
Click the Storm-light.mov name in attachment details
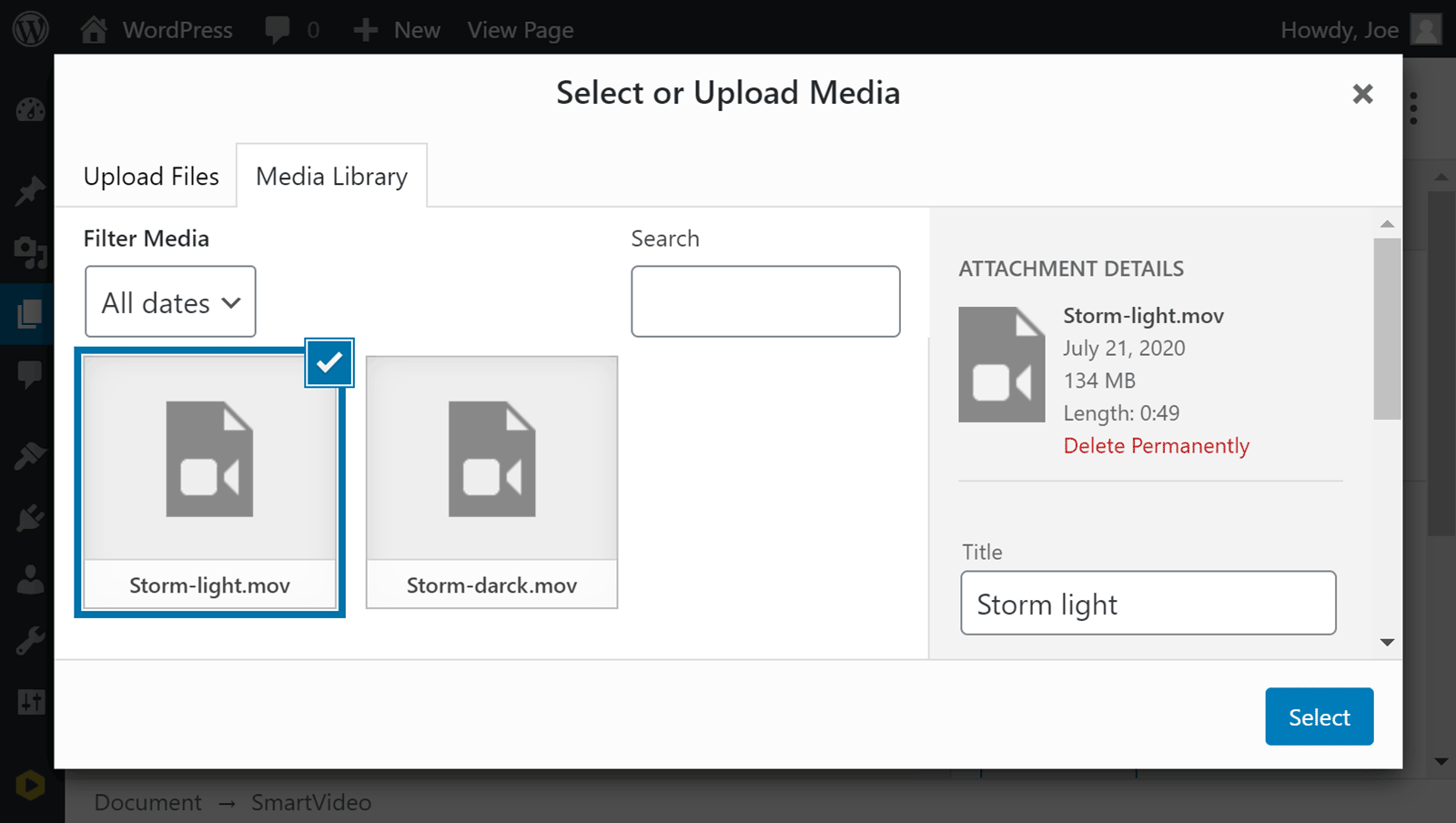1144,316
